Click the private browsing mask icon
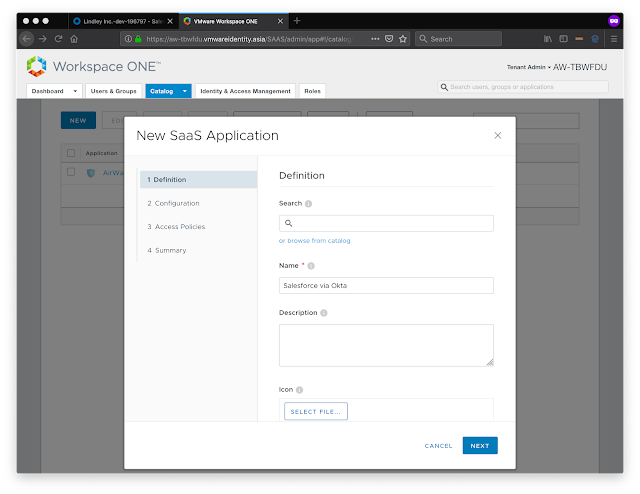The height and width of the screenshot is (494, 640). tap(613, 21)
